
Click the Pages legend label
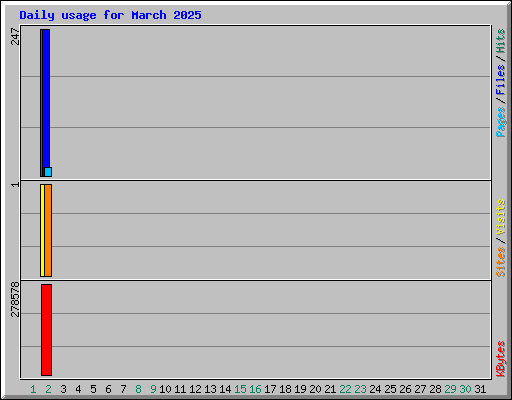(x=501, y=122)
